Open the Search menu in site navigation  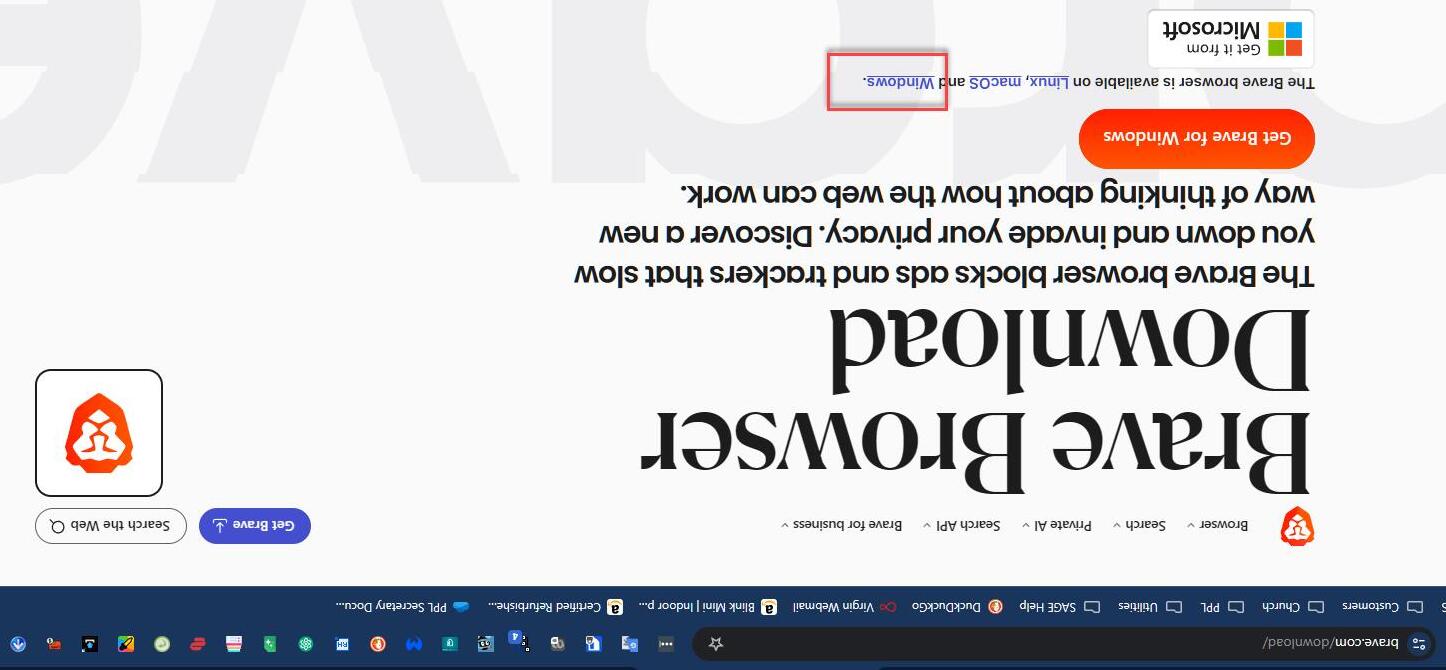(x=1139, y=524)
